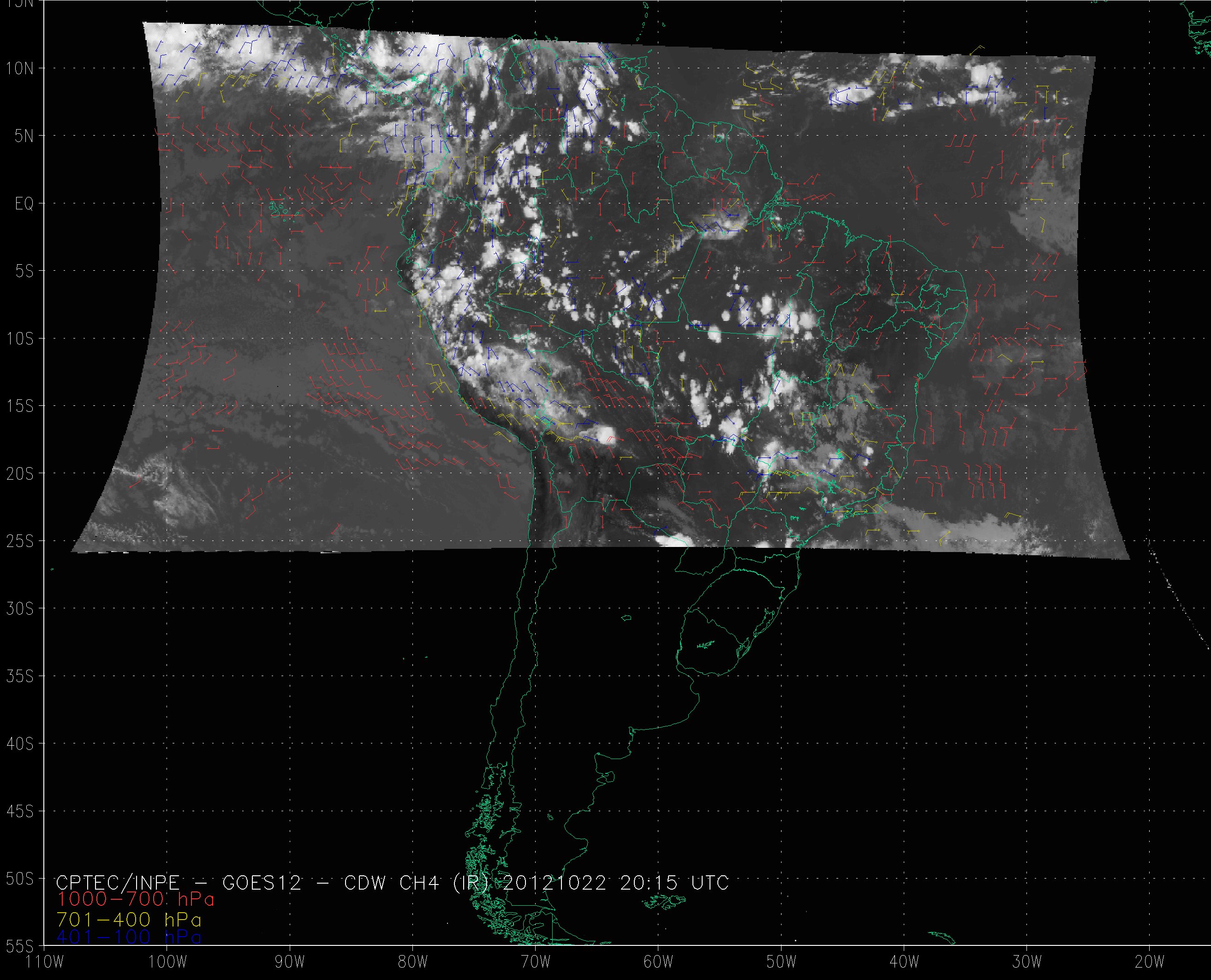Viewport: 1211px width, 980px height.
Task: Click the "30W" longitude label
Action: coord(1027,962)
